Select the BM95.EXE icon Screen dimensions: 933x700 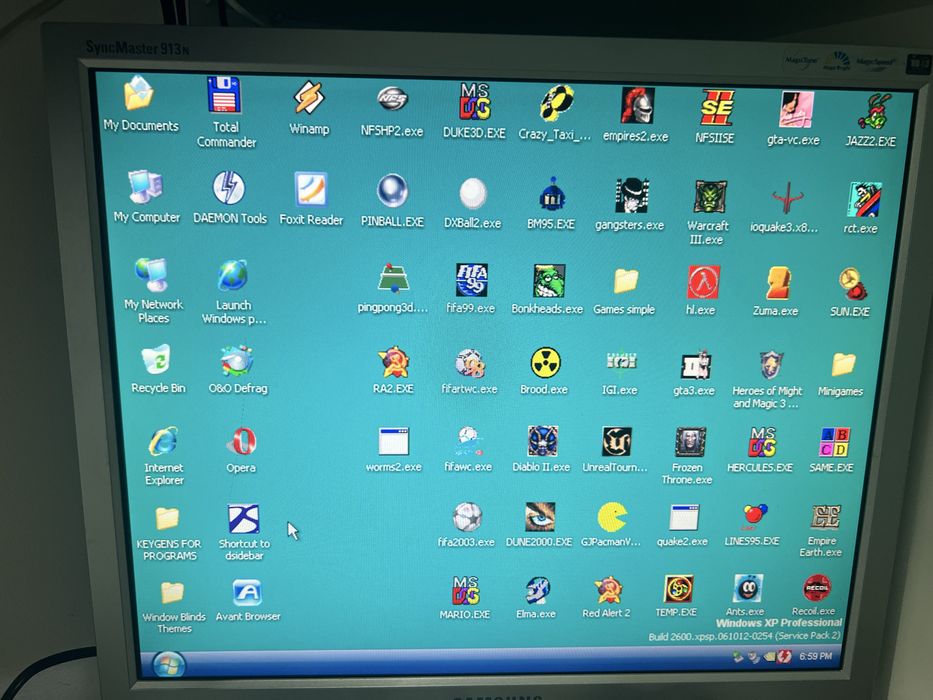(x=553, y=195)
